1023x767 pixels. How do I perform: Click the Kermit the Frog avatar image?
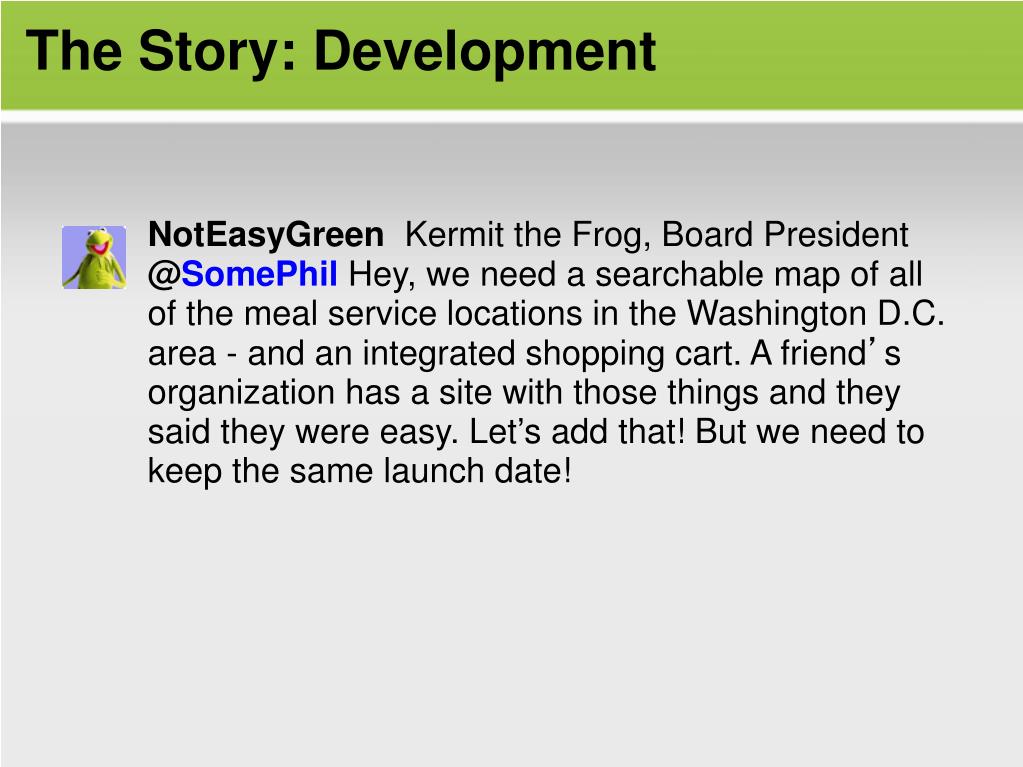[x=94, y=257]
